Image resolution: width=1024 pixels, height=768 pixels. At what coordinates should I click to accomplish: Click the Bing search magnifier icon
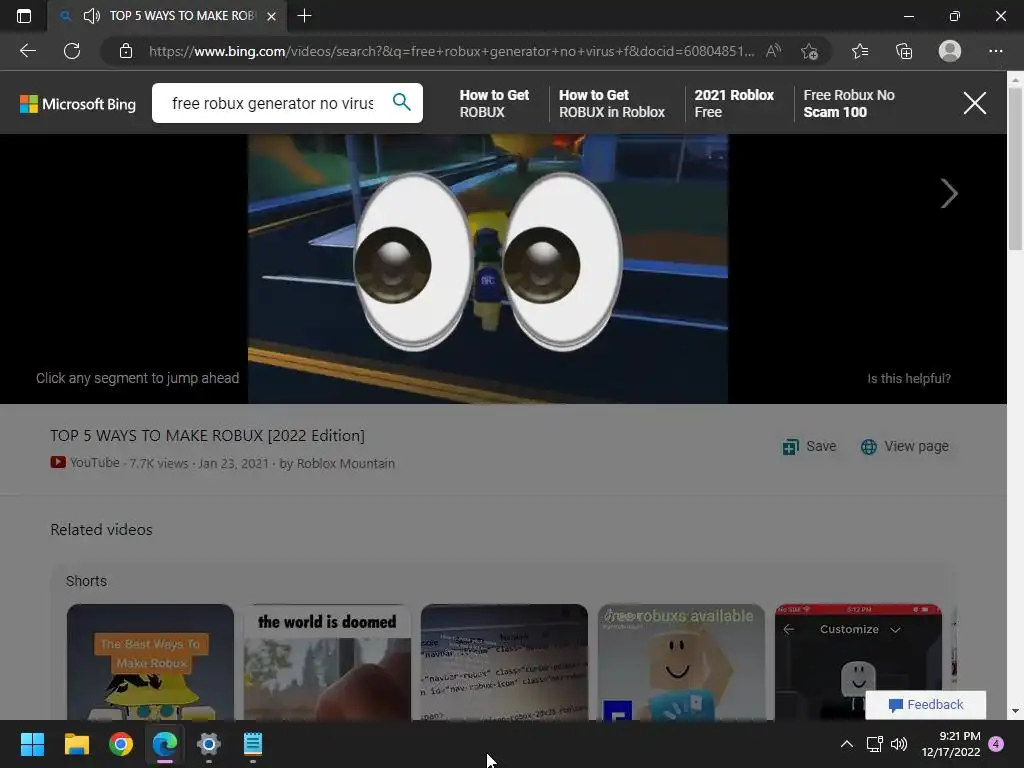point(402,102)
